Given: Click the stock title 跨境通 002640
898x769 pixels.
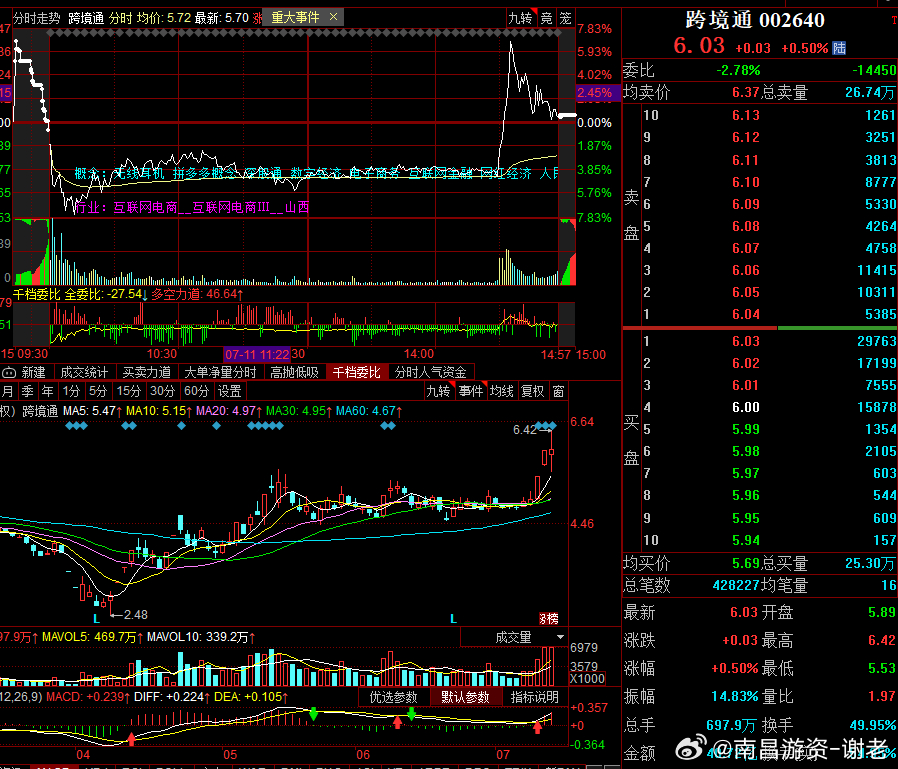Looking at the screenshot, I should click(755, 21).
